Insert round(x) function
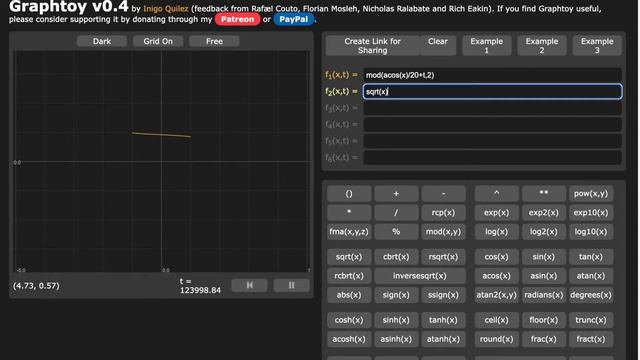This screenshot has width=640, height=360. coord(496,339)
